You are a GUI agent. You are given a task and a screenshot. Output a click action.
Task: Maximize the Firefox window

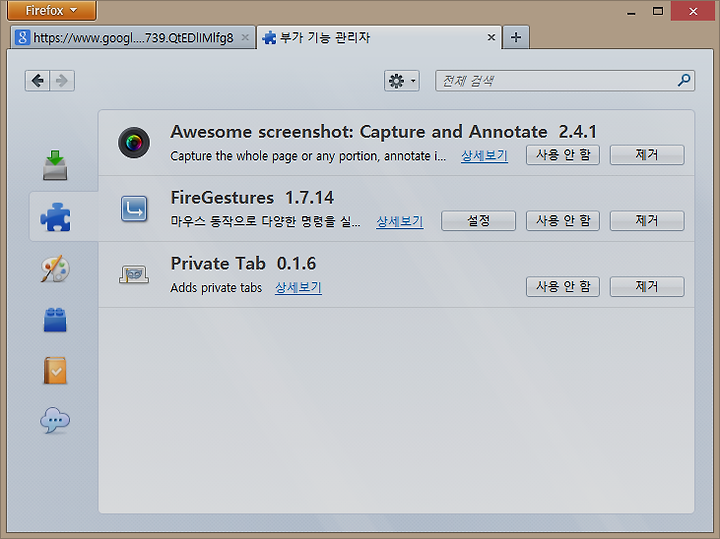click(x=658, y=11)
